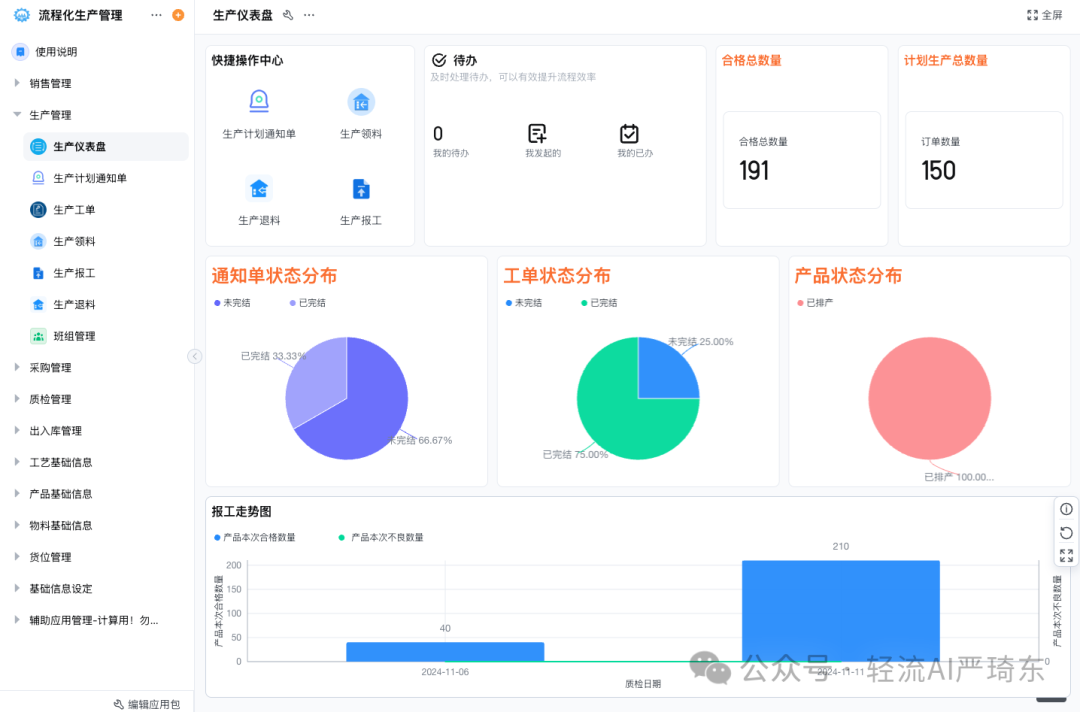The height and width of the screenshot is (712, 1080).
Task: Click the 生产退料 icon
Action: pos(259,188)
